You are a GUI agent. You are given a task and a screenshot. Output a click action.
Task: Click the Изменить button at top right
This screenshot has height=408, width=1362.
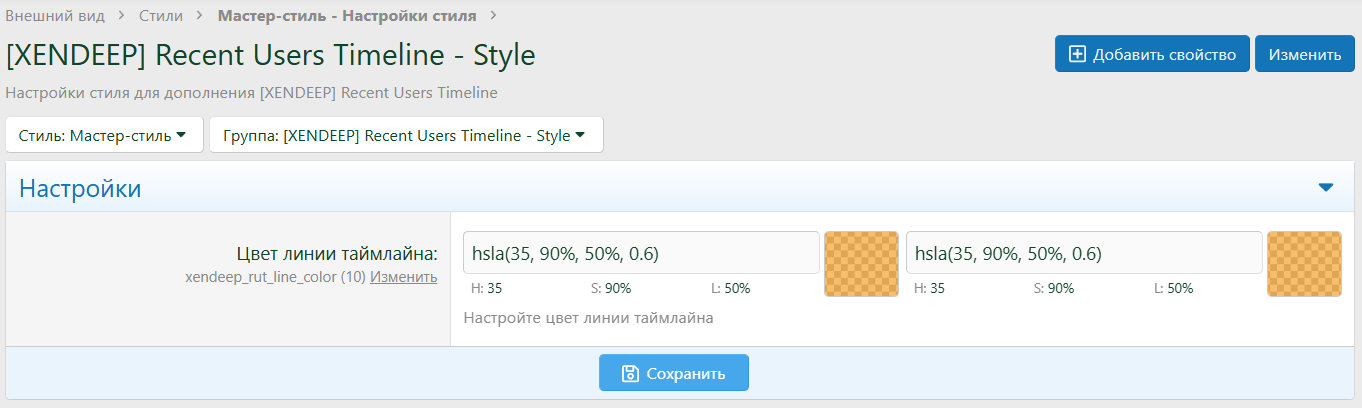[x=1305, y=54]
